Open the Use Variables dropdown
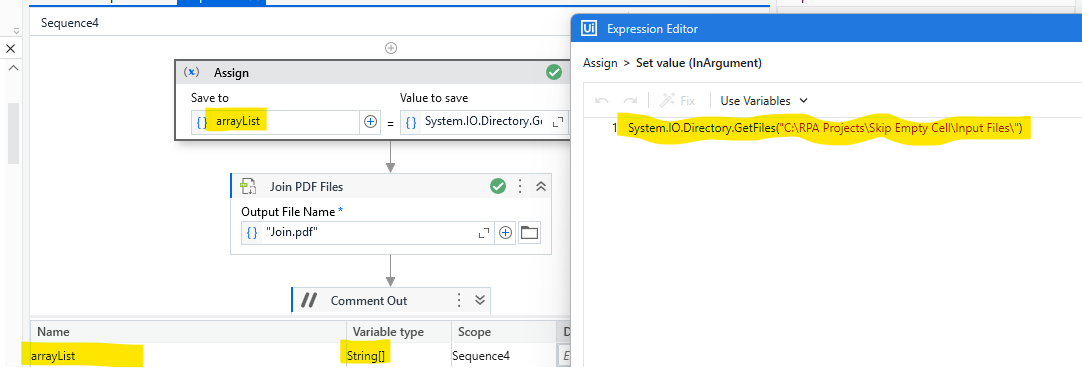 (x=763, y=101)
